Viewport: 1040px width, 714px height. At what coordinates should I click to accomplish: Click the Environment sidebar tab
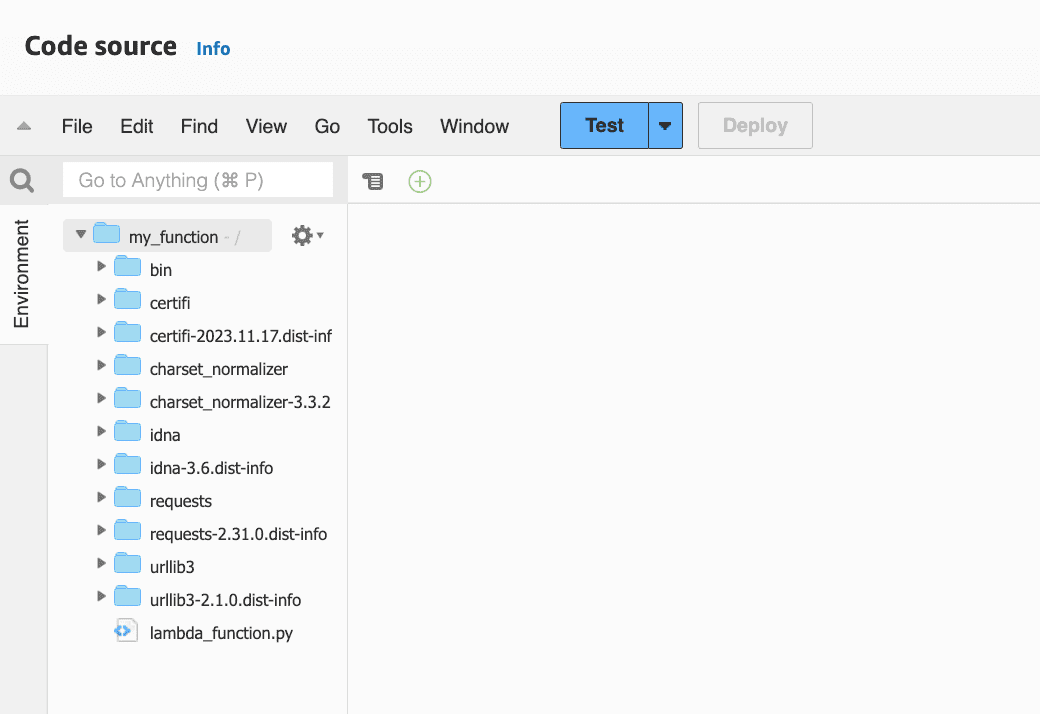[x=21, y=275]
